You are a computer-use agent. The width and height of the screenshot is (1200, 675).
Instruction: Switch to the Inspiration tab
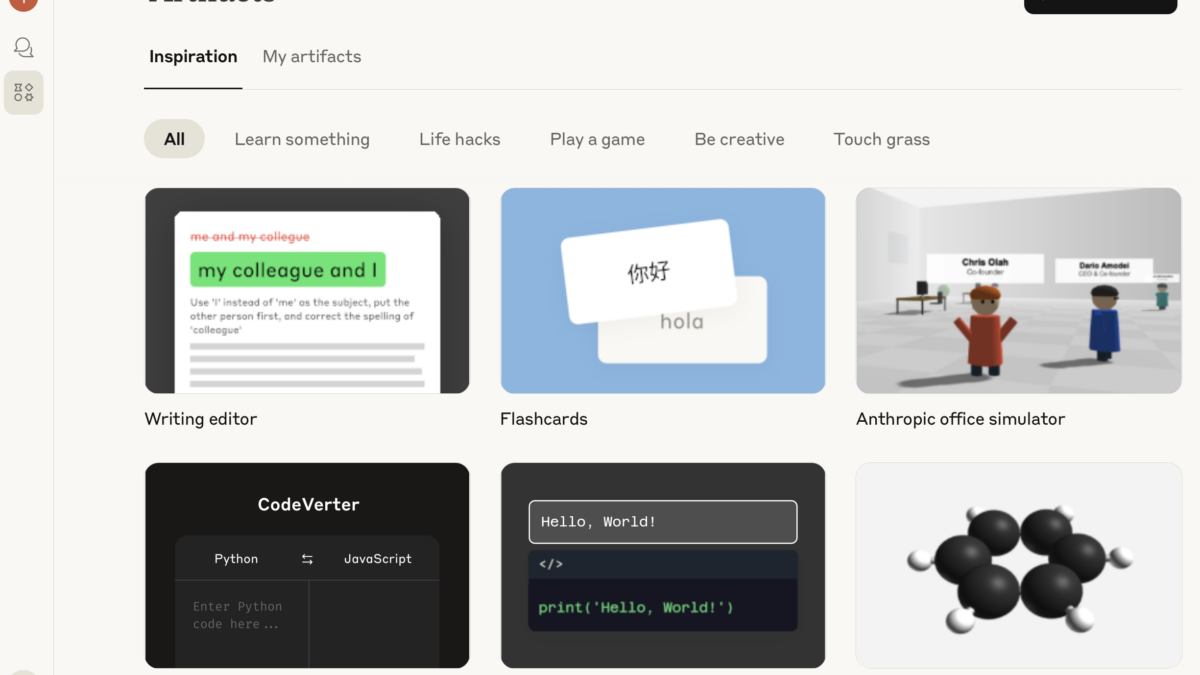coord(193,57)
